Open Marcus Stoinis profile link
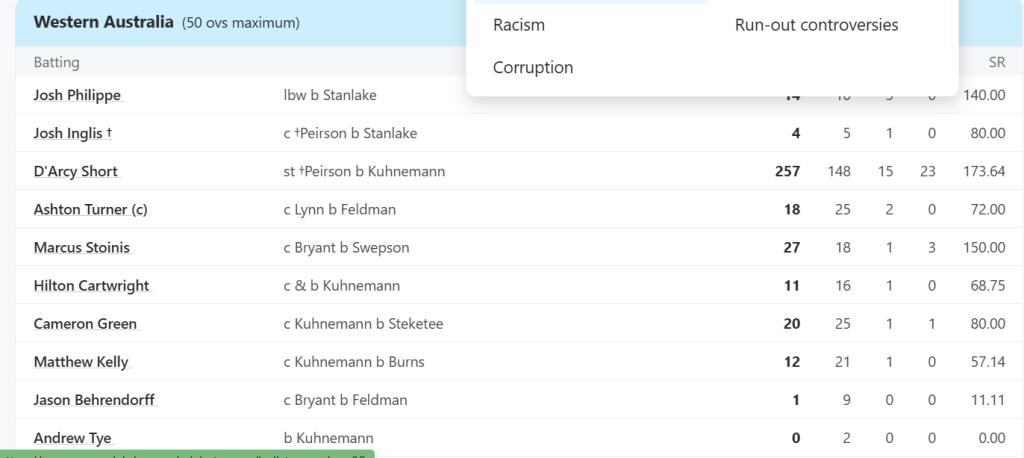Viewport: 1024px width, 458px height. 82,247
